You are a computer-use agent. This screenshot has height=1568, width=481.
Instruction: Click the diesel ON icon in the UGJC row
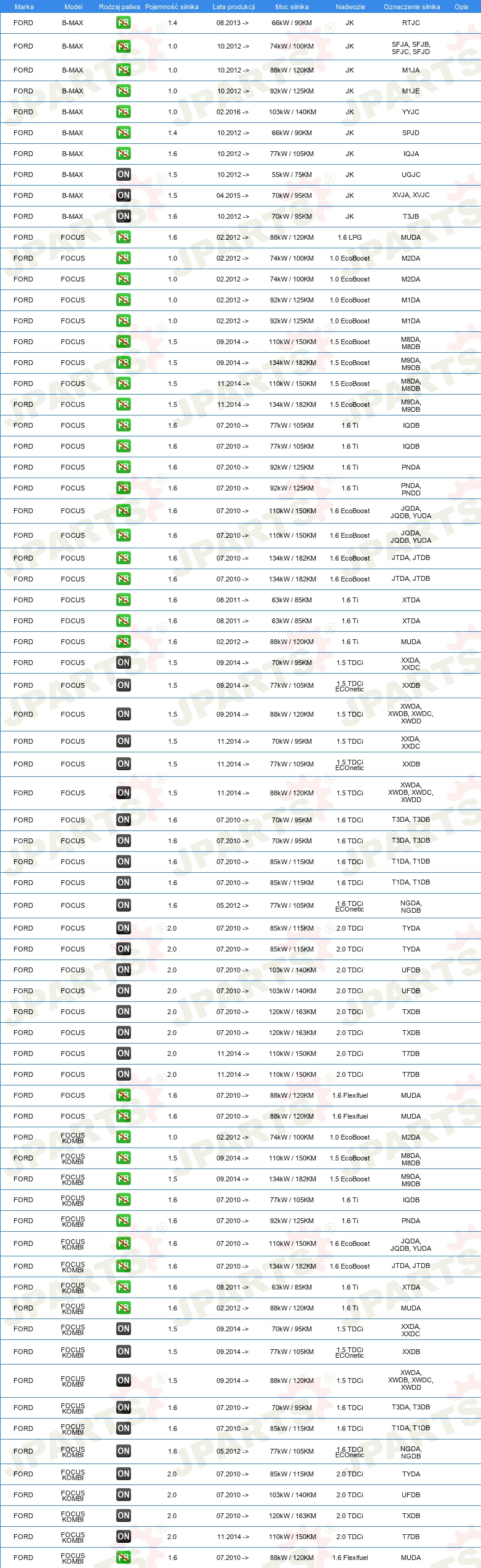coord(123,175)
